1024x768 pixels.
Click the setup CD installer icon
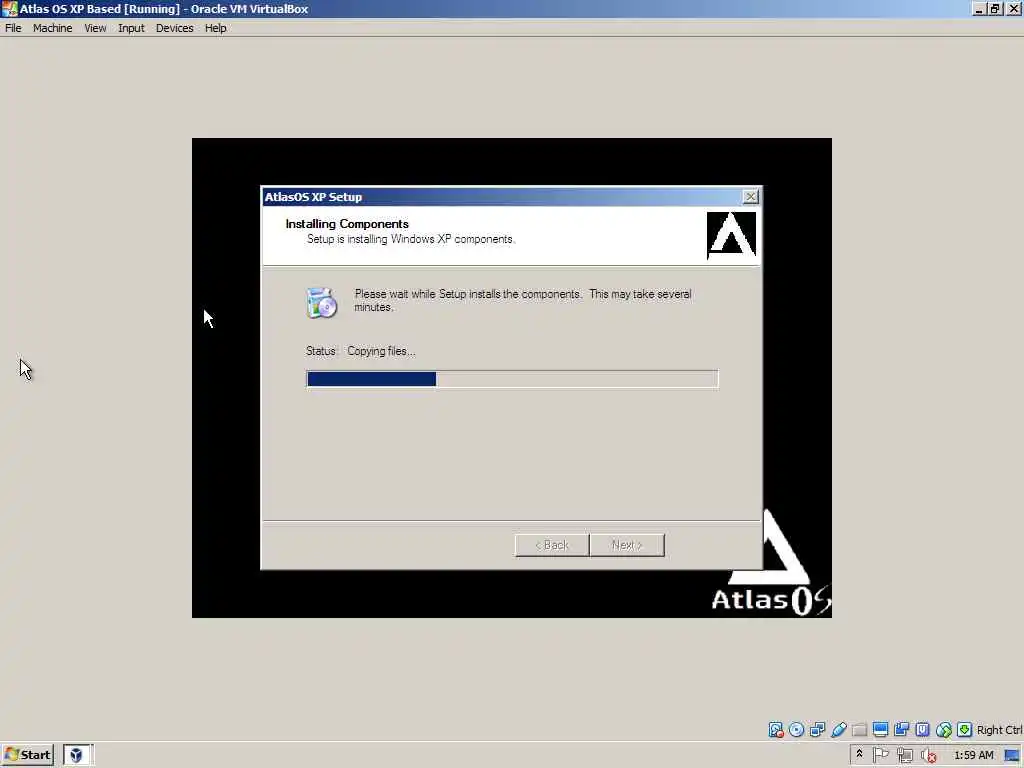[321, 302]
